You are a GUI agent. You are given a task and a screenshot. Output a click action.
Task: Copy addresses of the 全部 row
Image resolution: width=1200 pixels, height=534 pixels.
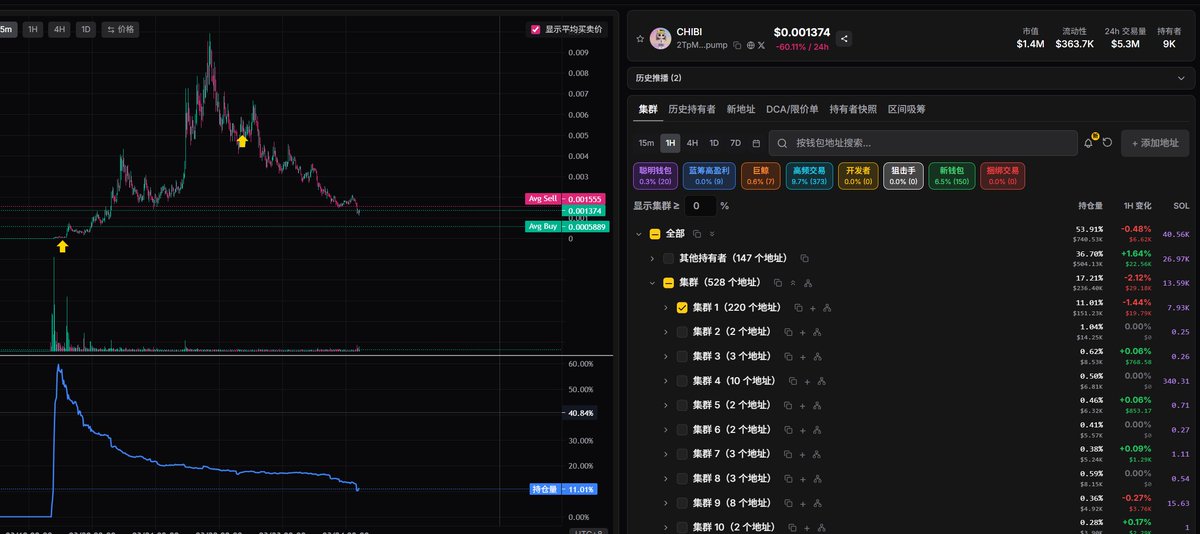(x=697, y=233)
